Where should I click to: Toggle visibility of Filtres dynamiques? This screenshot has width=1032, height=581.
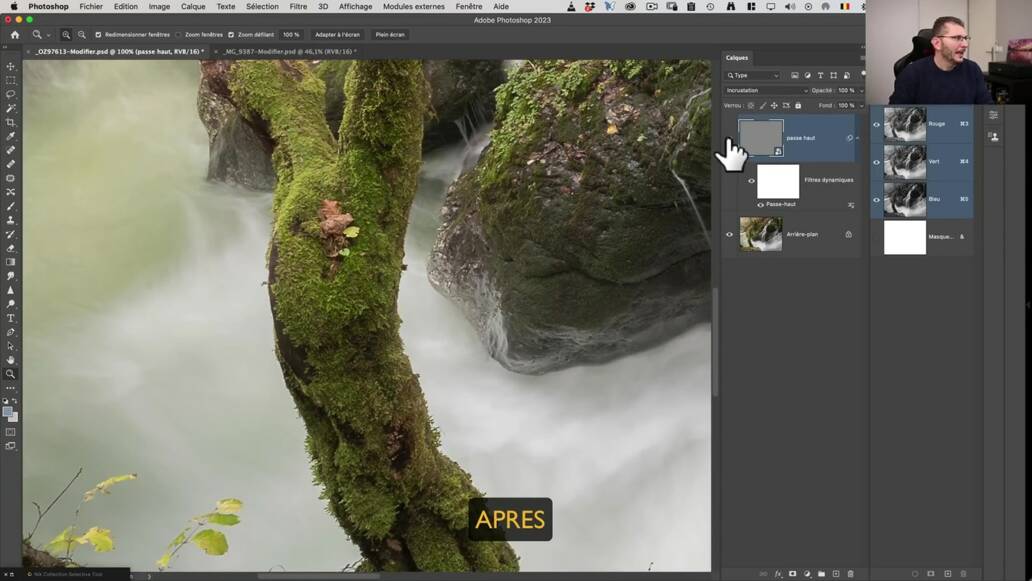752,181
